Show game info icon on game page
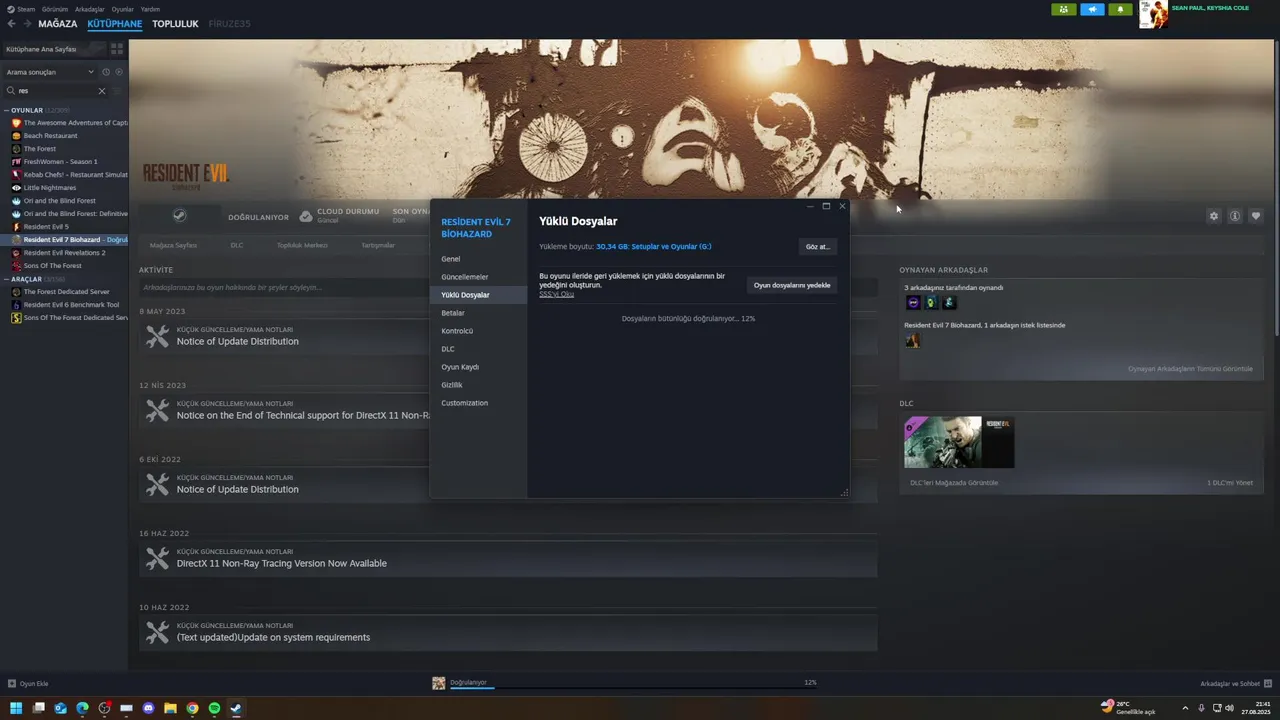This screenshot has width=1280, height=720. (1235, 216)
